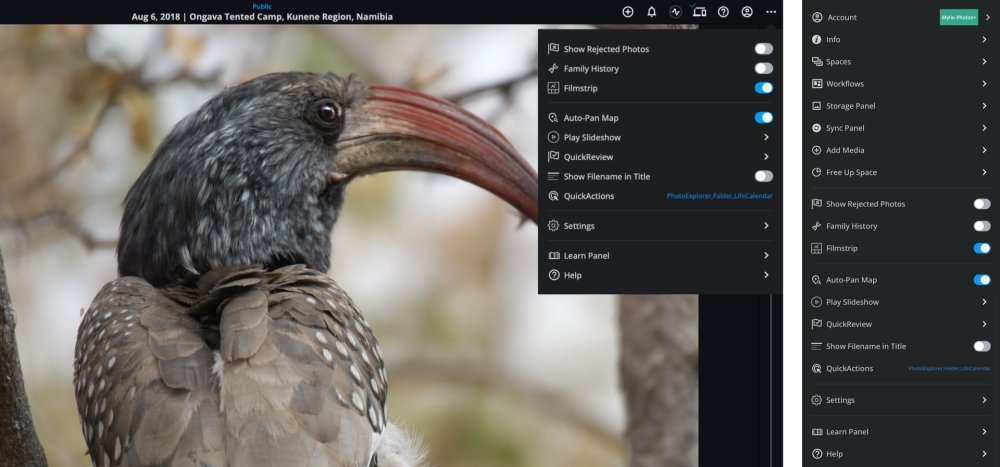This screenshot has width=1000, height=467.
Task: Open Help entry in popup menu
Action: [x=660, y=275]
